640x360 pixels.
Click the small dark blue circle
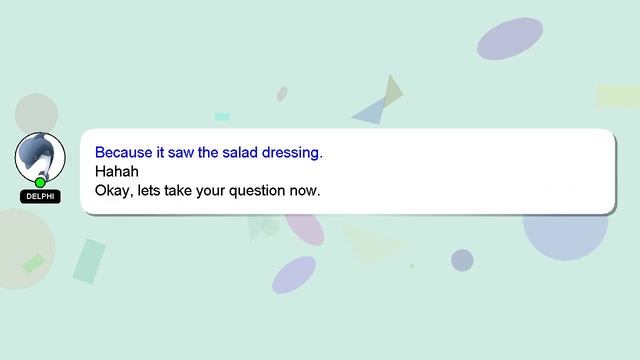pos(462,260)
